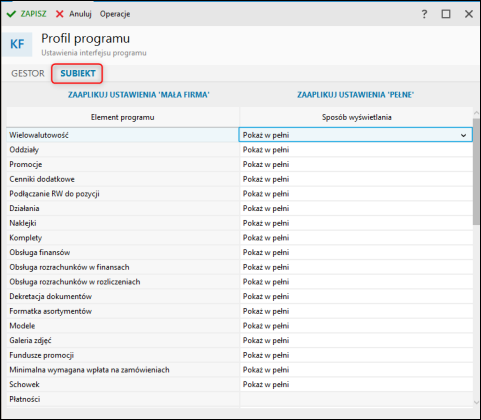Select the Płatności row label
The image size is (481, 420).
pyautogui.click(x=25, y=399)
